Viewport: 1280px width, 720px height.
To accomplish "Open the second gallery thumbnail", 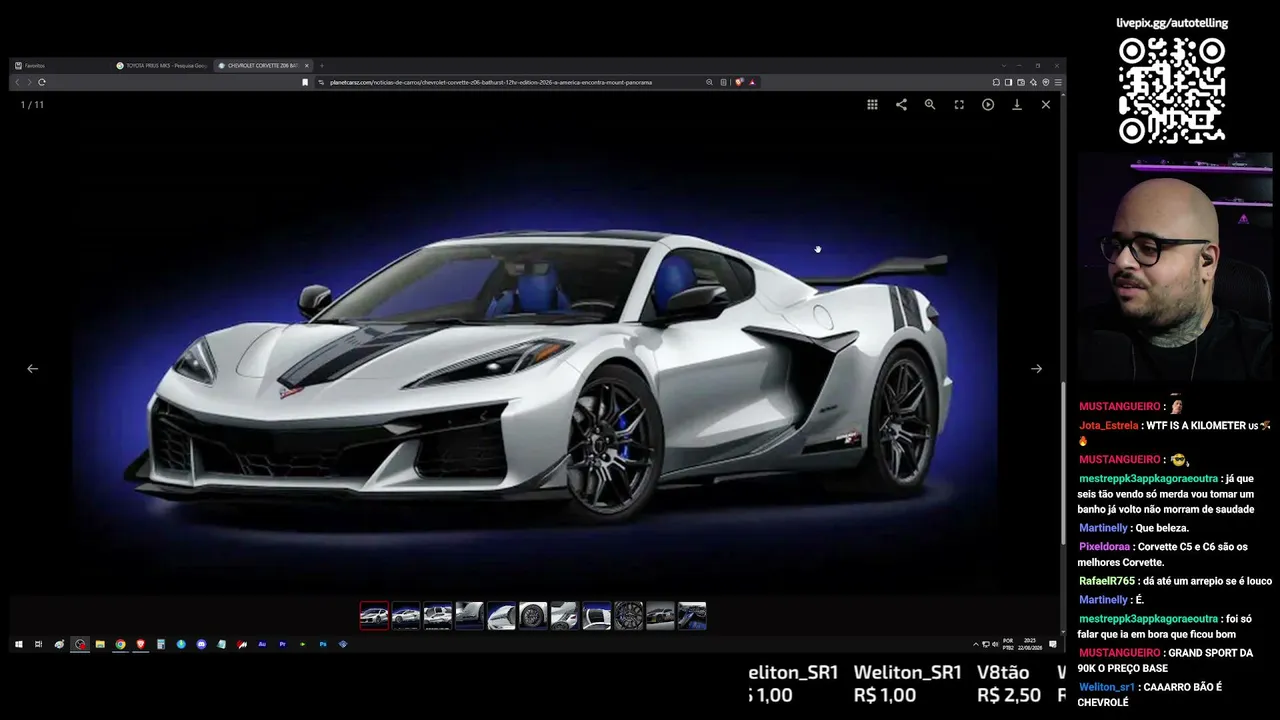I will 406,616.
